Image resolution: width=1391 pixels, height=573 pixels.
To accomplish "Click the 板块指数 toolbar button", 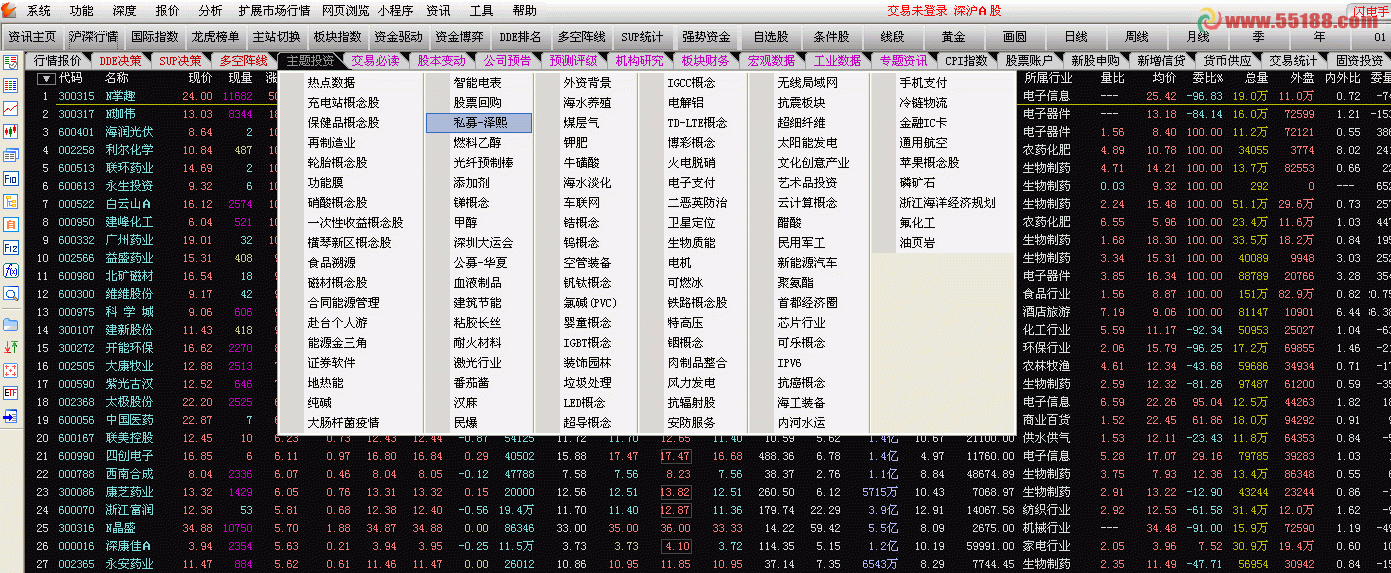I will coord(337,37).
